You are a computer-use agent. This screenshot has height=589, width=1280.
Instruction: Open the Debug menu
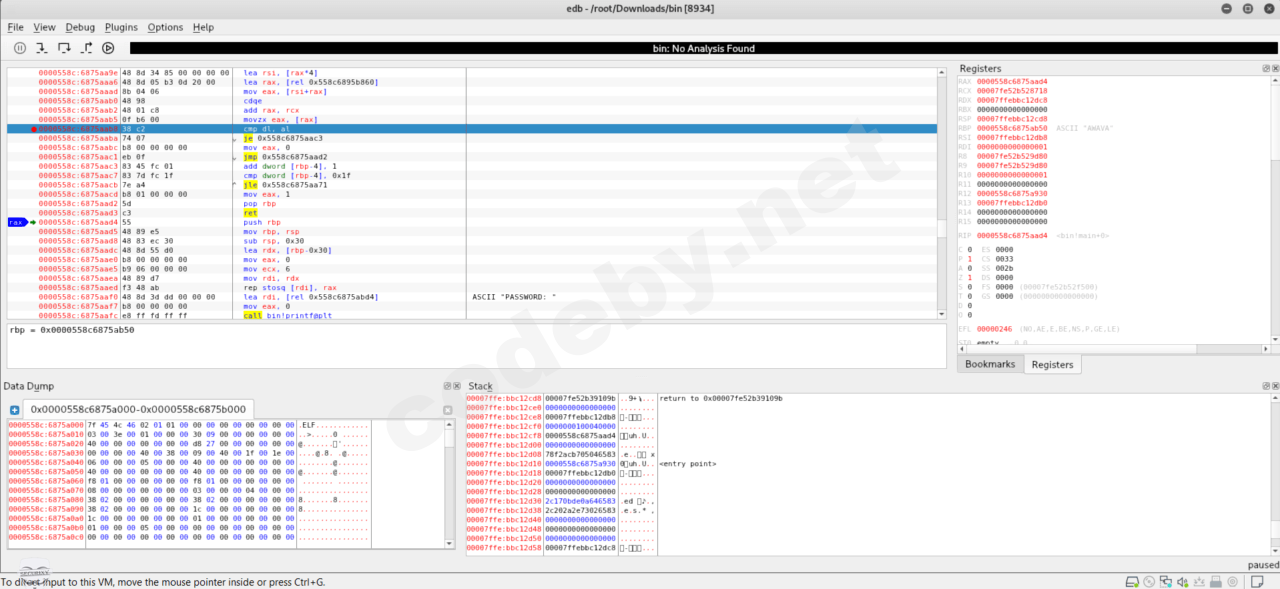pyautogui.click(x=80, y=27)
